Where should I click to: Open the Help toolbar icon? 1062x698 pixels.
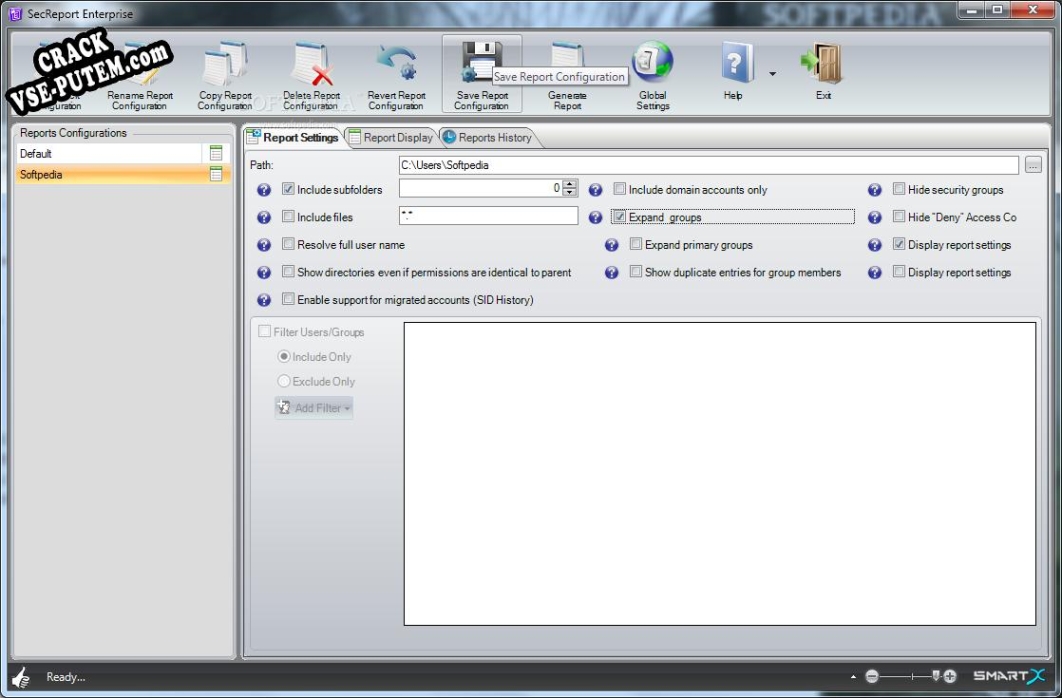(736, 63)
